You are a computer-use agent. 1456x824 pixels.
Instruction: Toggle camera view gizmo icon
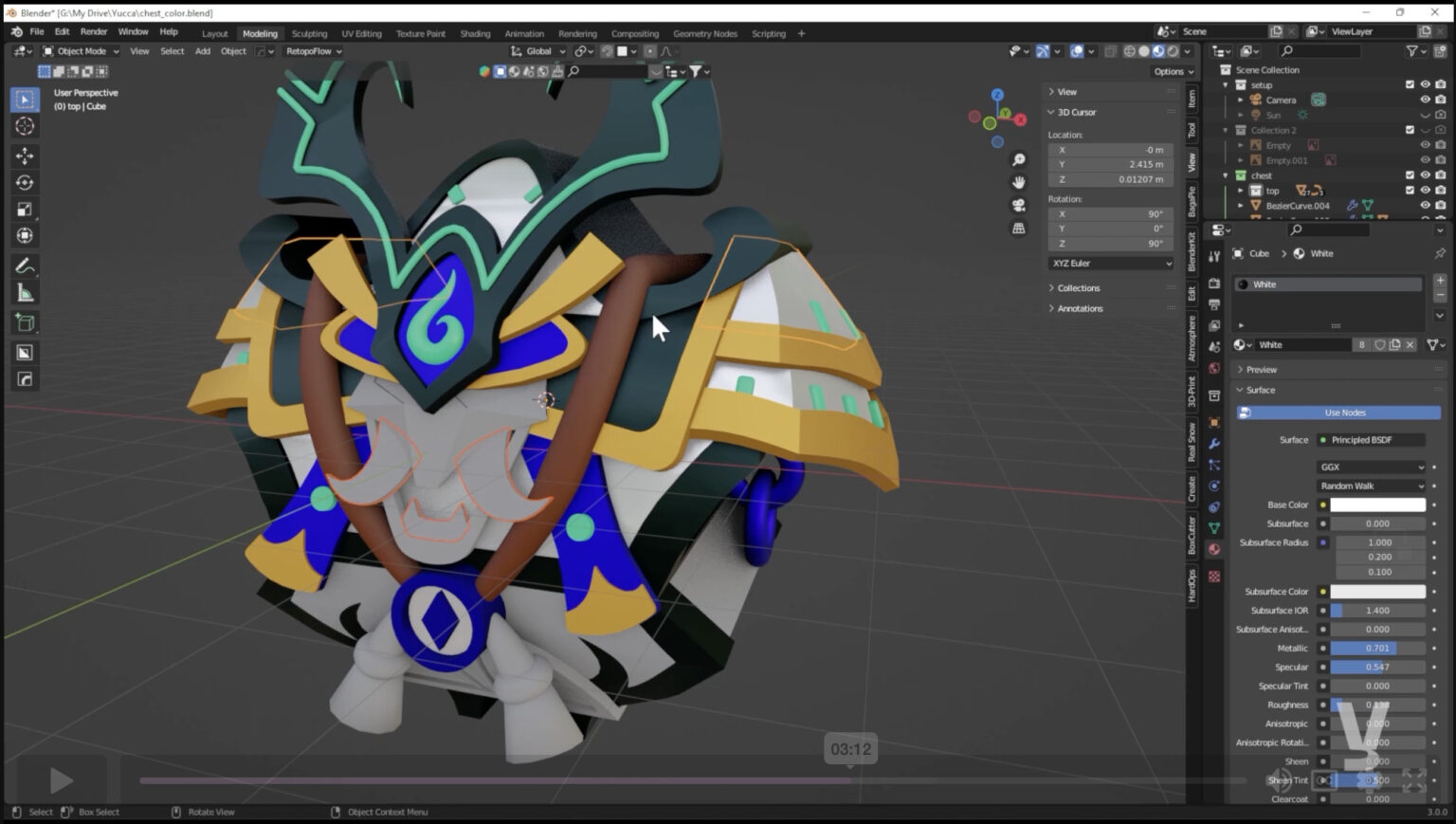click(1018, 205)
